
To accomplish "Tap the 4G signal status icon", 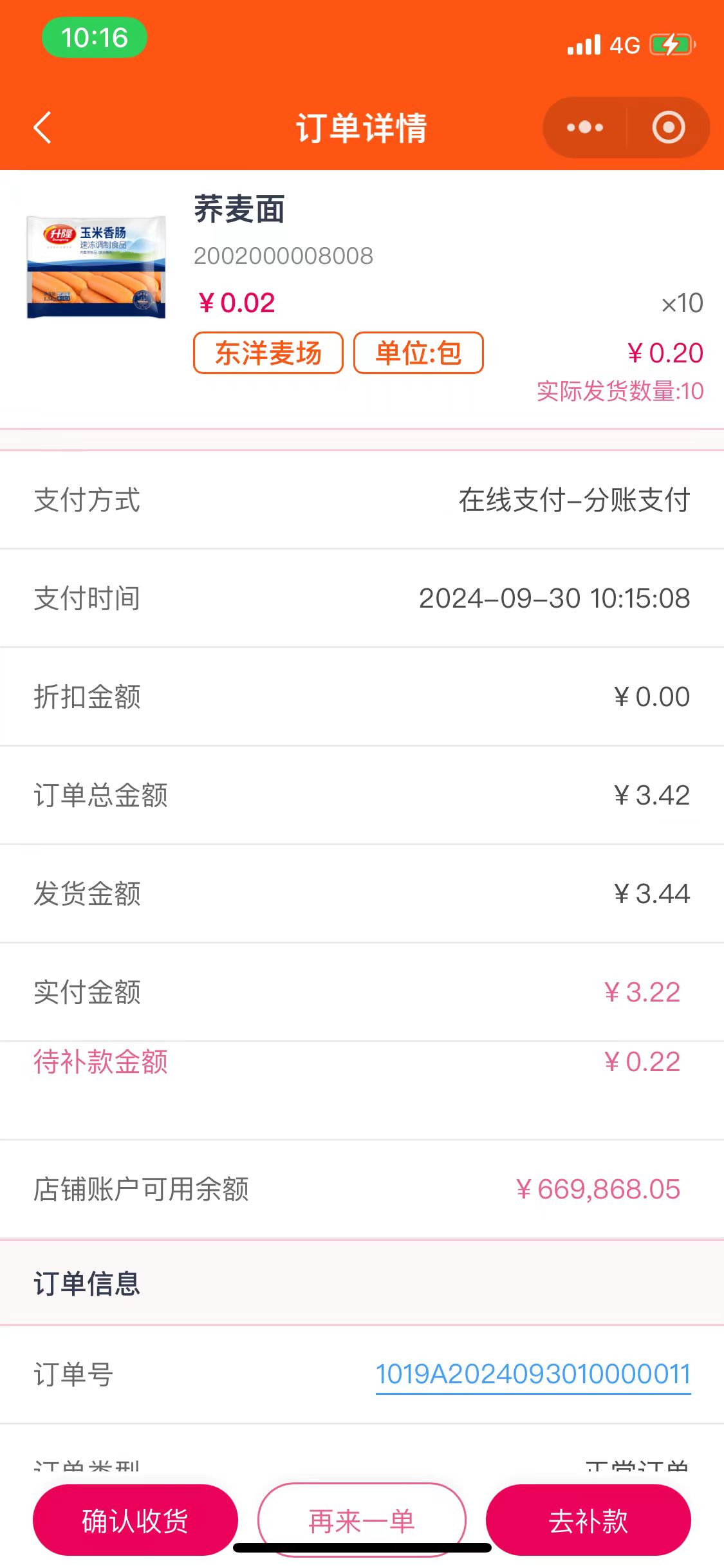I will (x=604, y=45).
